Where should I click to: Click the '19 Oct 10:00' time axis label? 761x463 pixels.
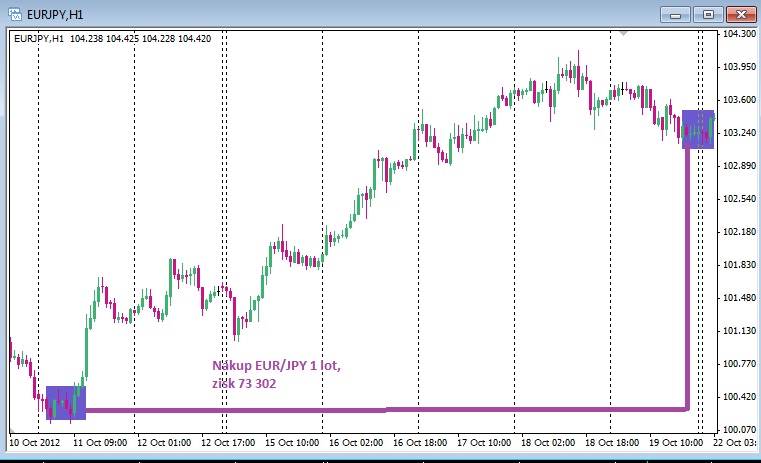click(676, 443)
